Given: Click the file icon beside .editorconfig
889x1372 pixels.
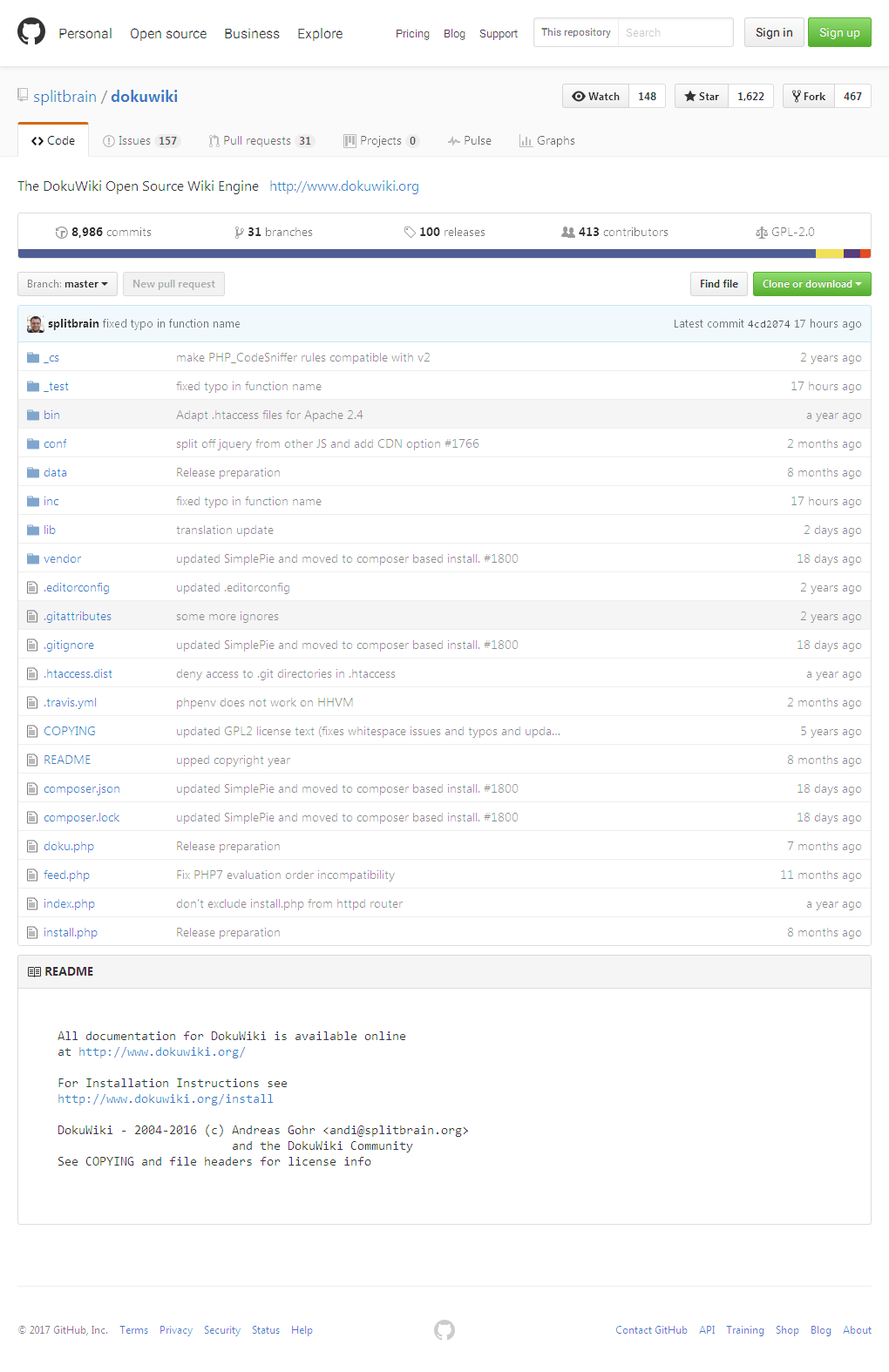Looking at the screenshot, I should [32, 587].
